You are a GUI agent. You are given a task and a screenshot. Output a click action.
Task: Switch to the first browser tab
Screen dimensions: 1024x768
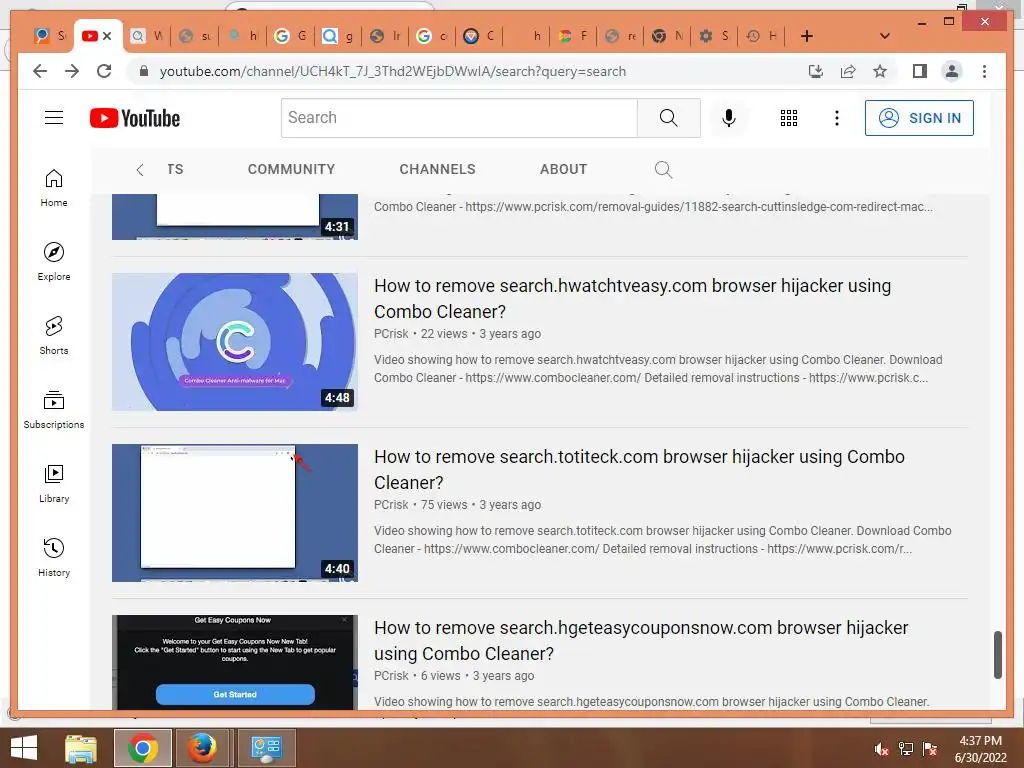(x=50, y=36)
